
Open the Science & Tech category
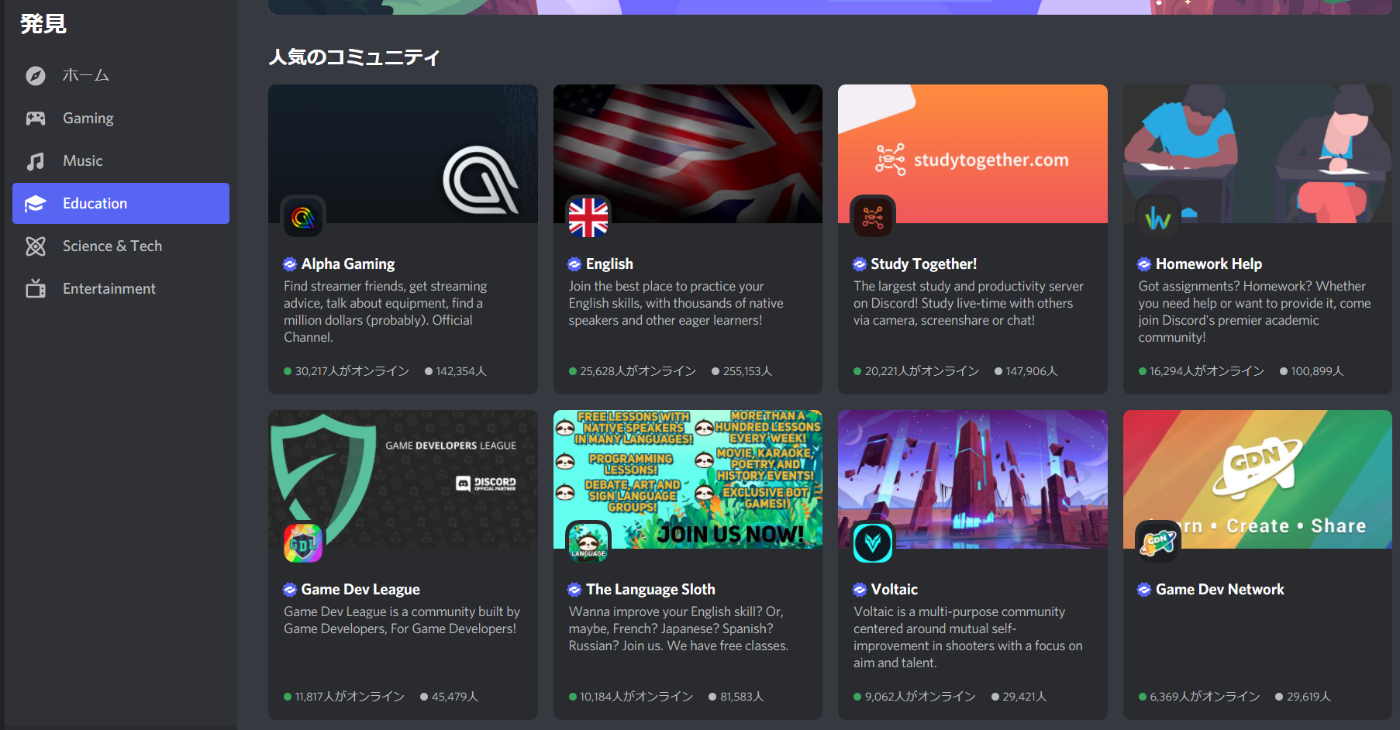point(121,246)
